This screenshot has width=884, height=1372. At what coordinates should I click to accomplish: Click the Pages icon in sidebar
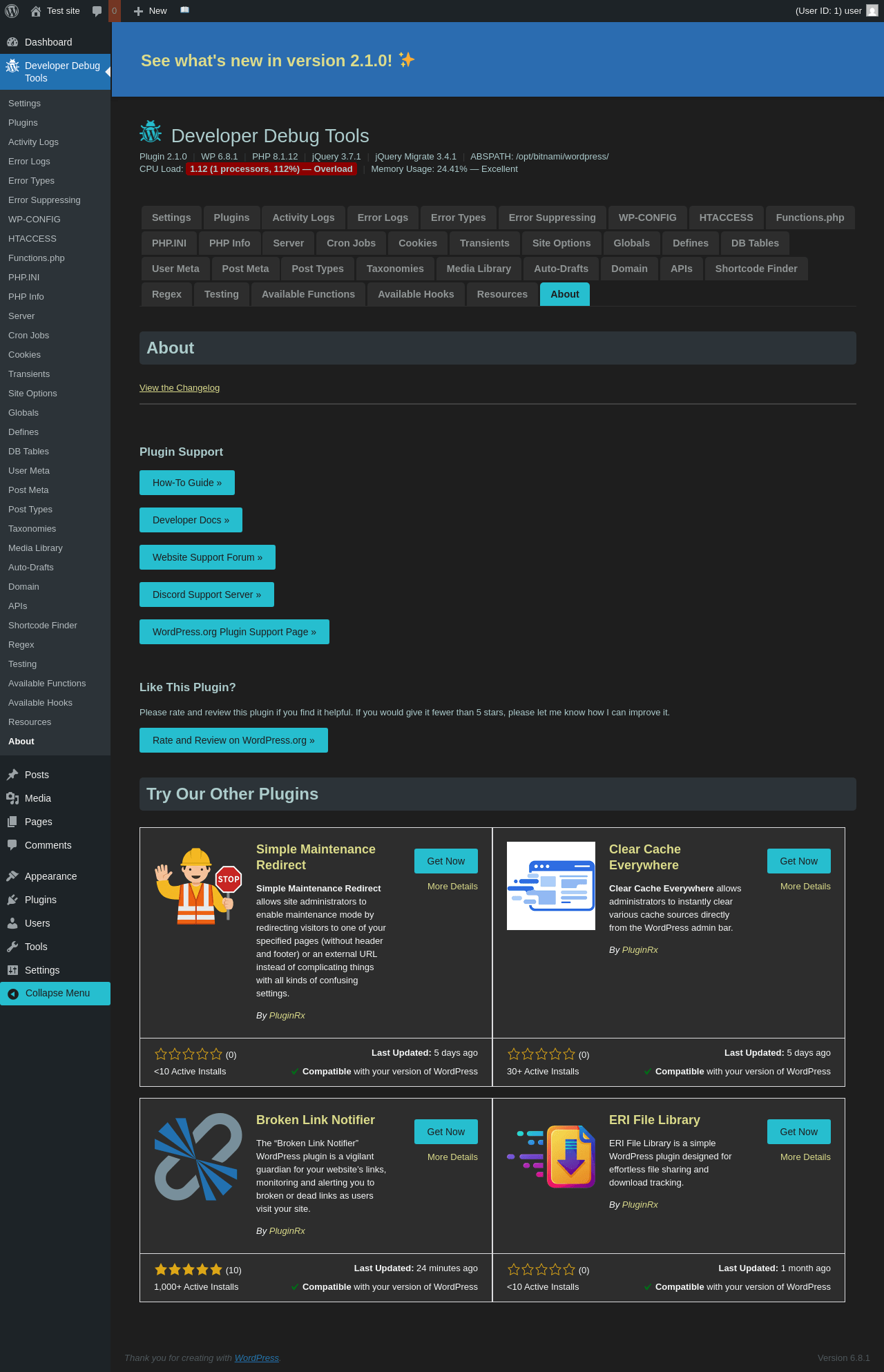pos(12,822)
